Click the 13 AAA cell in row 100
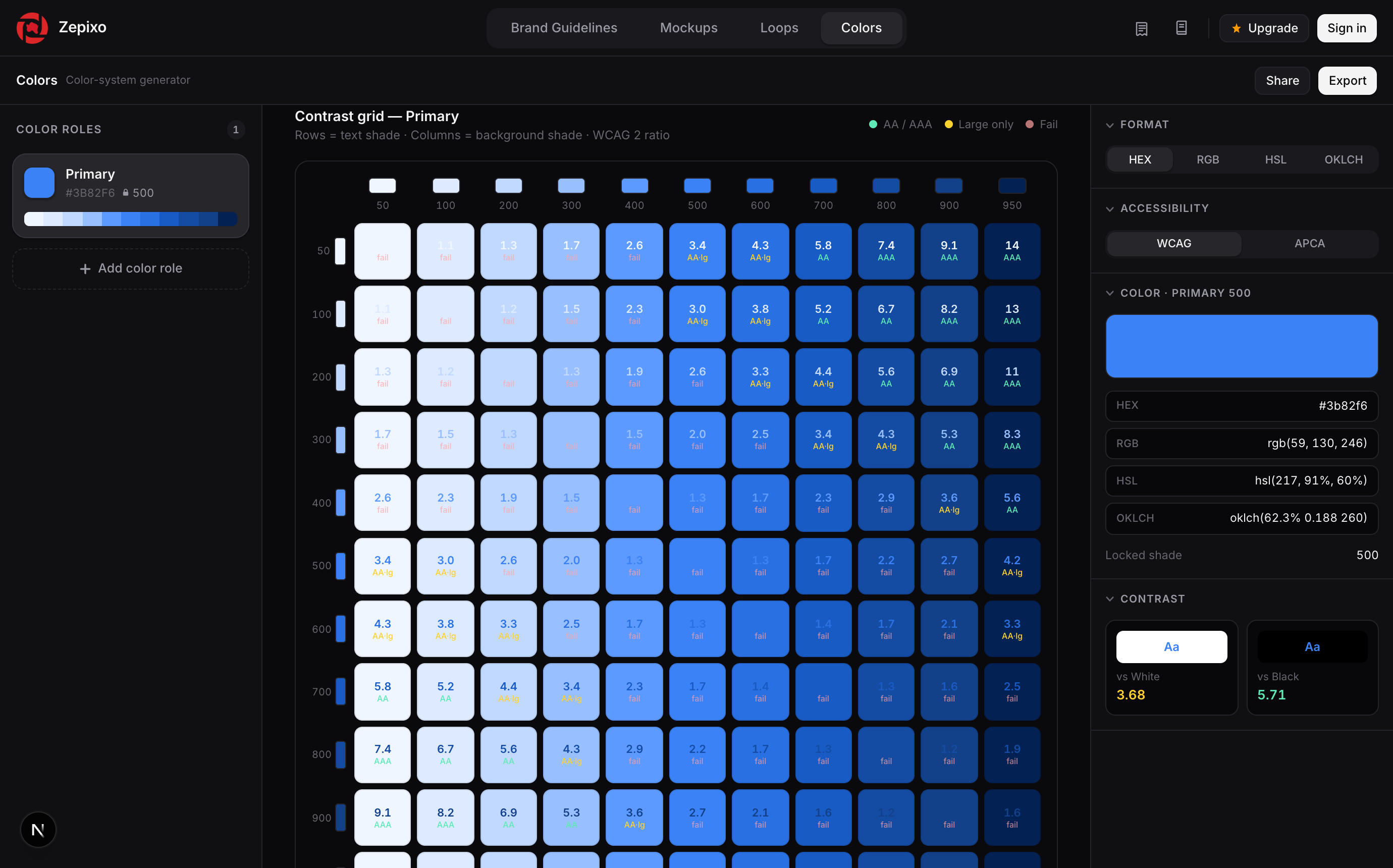The width and height of the screenshot is (1393, 868). tap(1012, 314)
